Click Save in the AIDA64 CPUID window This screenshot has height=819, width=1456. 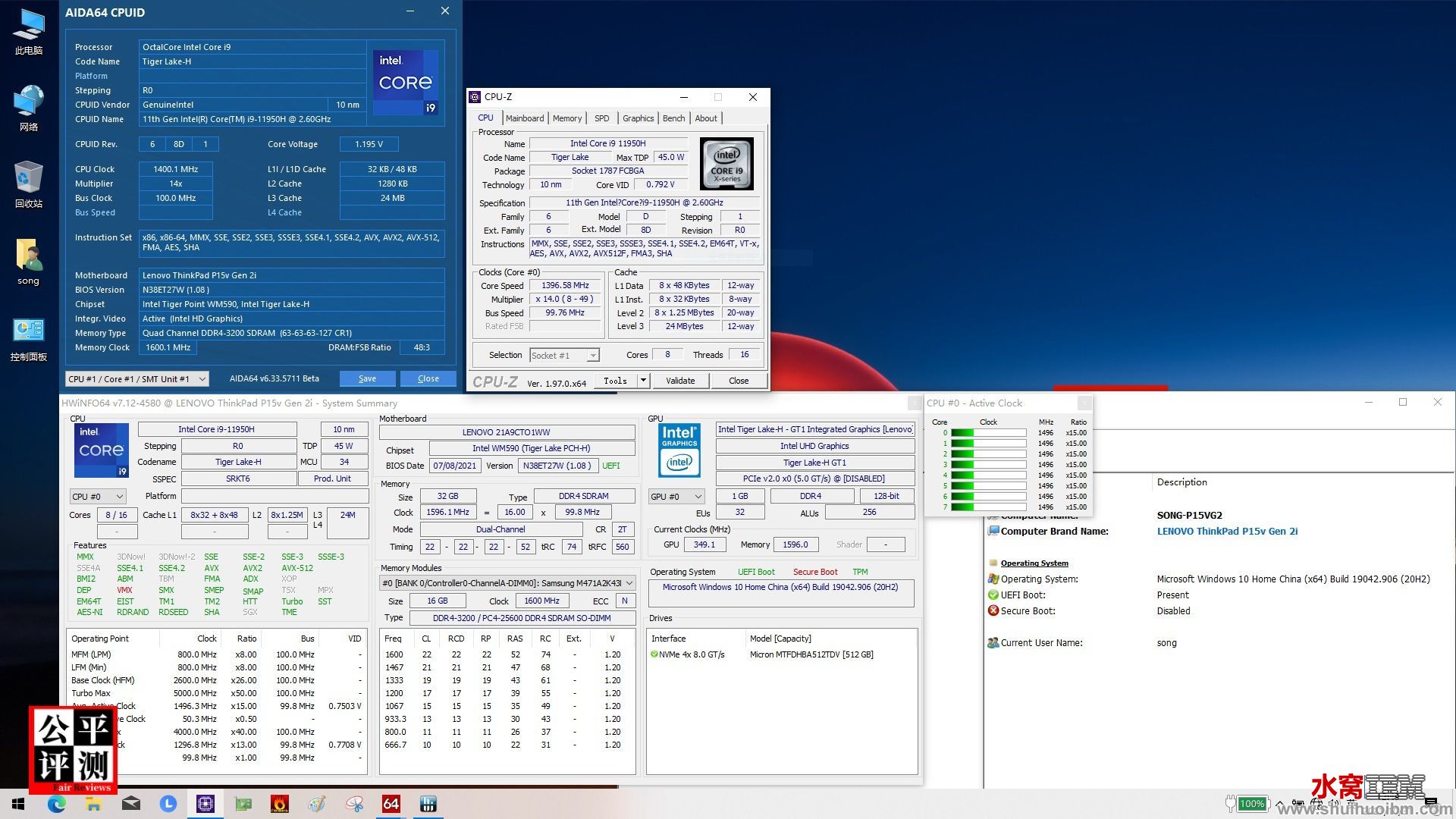[x=367, y=378]
